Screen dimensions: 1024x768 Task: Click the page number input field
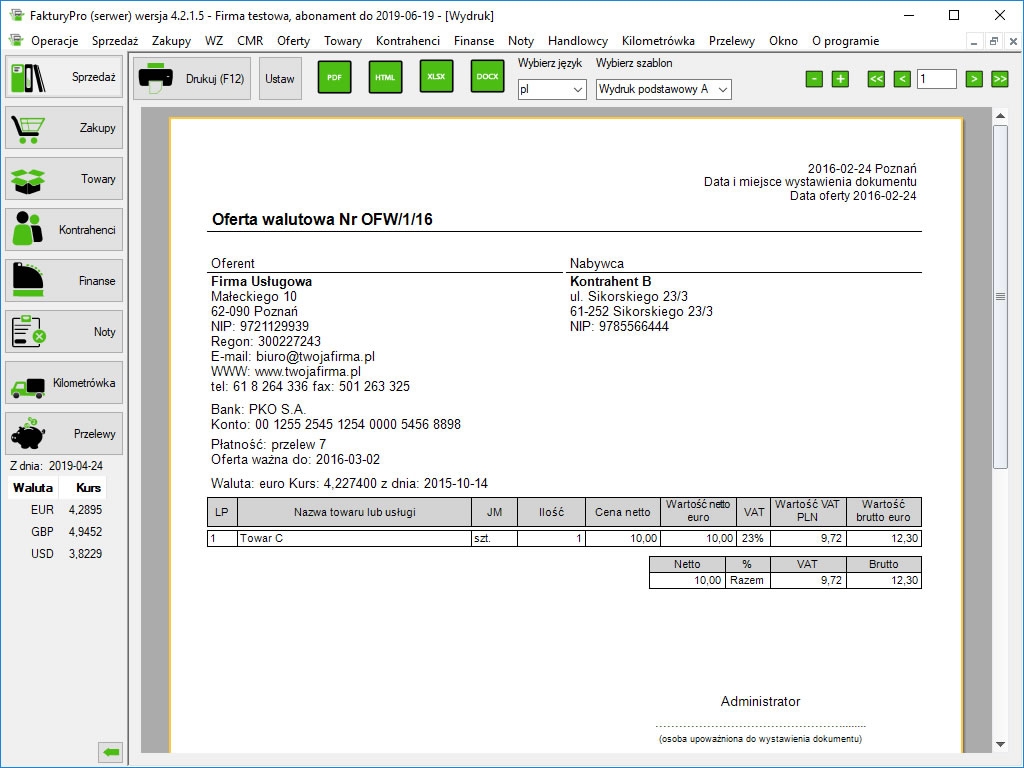pos(936,79)
